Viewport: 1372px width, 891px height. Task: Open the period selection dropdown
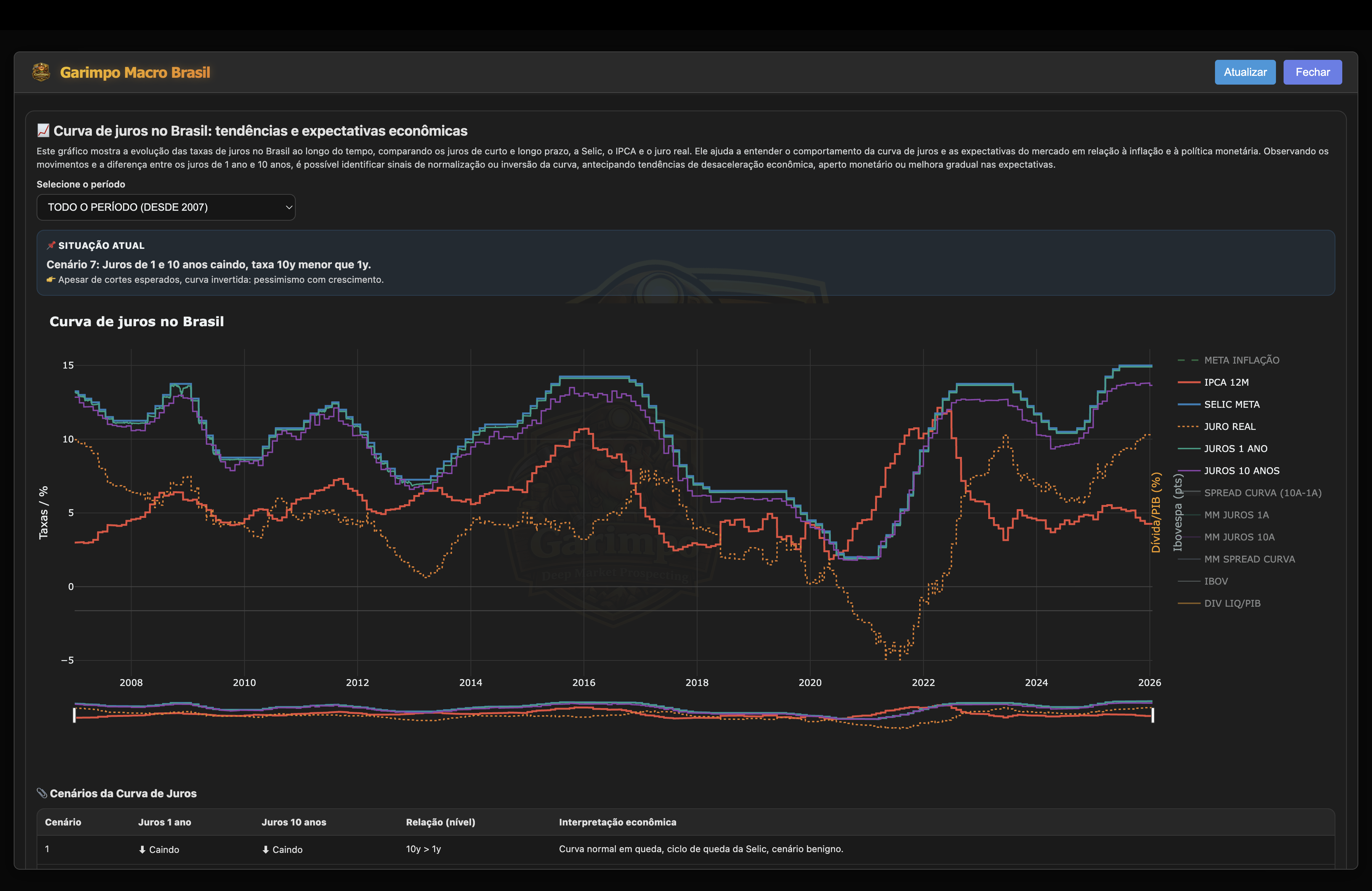click(165, 207)
